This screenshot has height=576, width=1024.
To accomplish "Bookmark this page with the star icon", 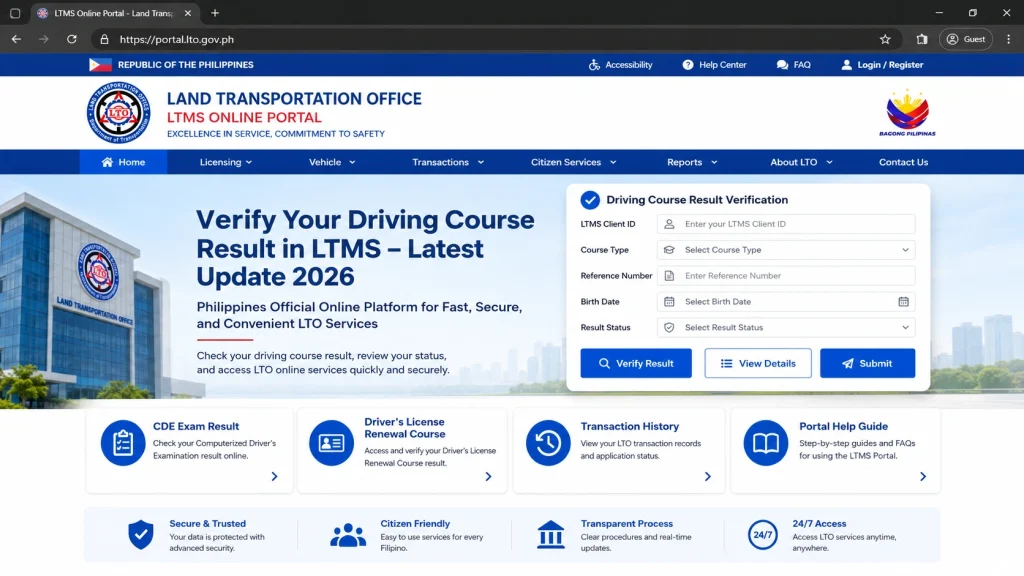I will pos(885,39).
